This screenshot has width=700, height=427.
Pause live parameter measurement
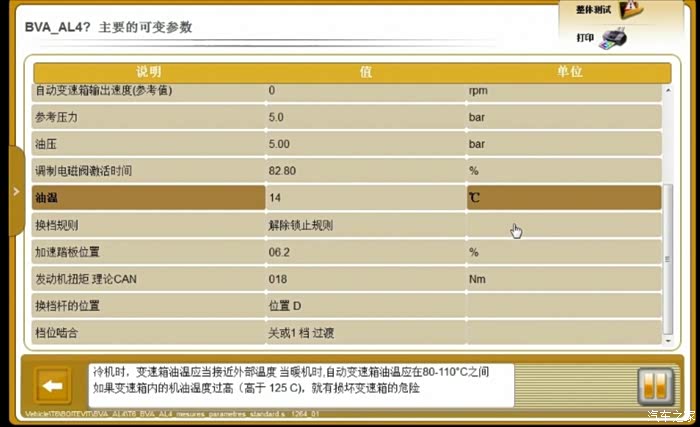point(651,384)
